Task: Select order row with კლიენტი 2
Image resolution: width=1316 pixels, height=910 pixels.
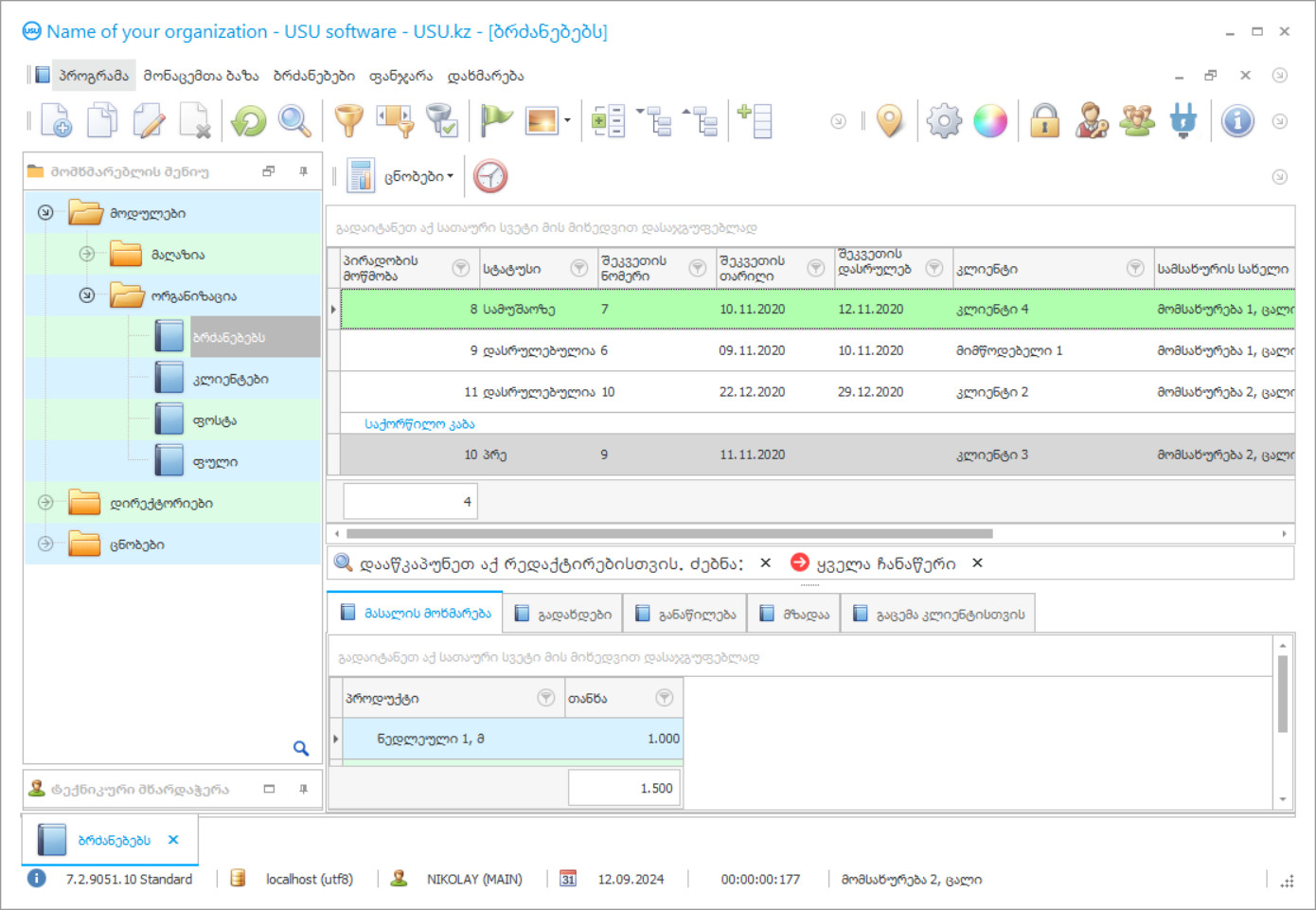Action: coord(818,392)
